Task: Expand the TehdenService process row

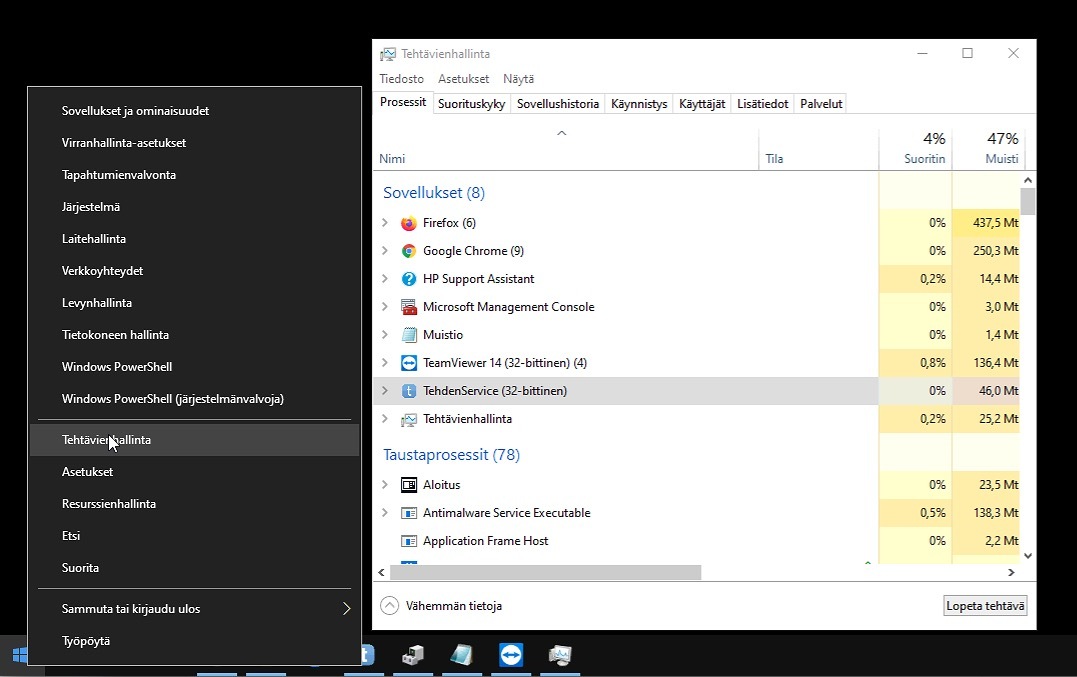Action: (385, 391)
